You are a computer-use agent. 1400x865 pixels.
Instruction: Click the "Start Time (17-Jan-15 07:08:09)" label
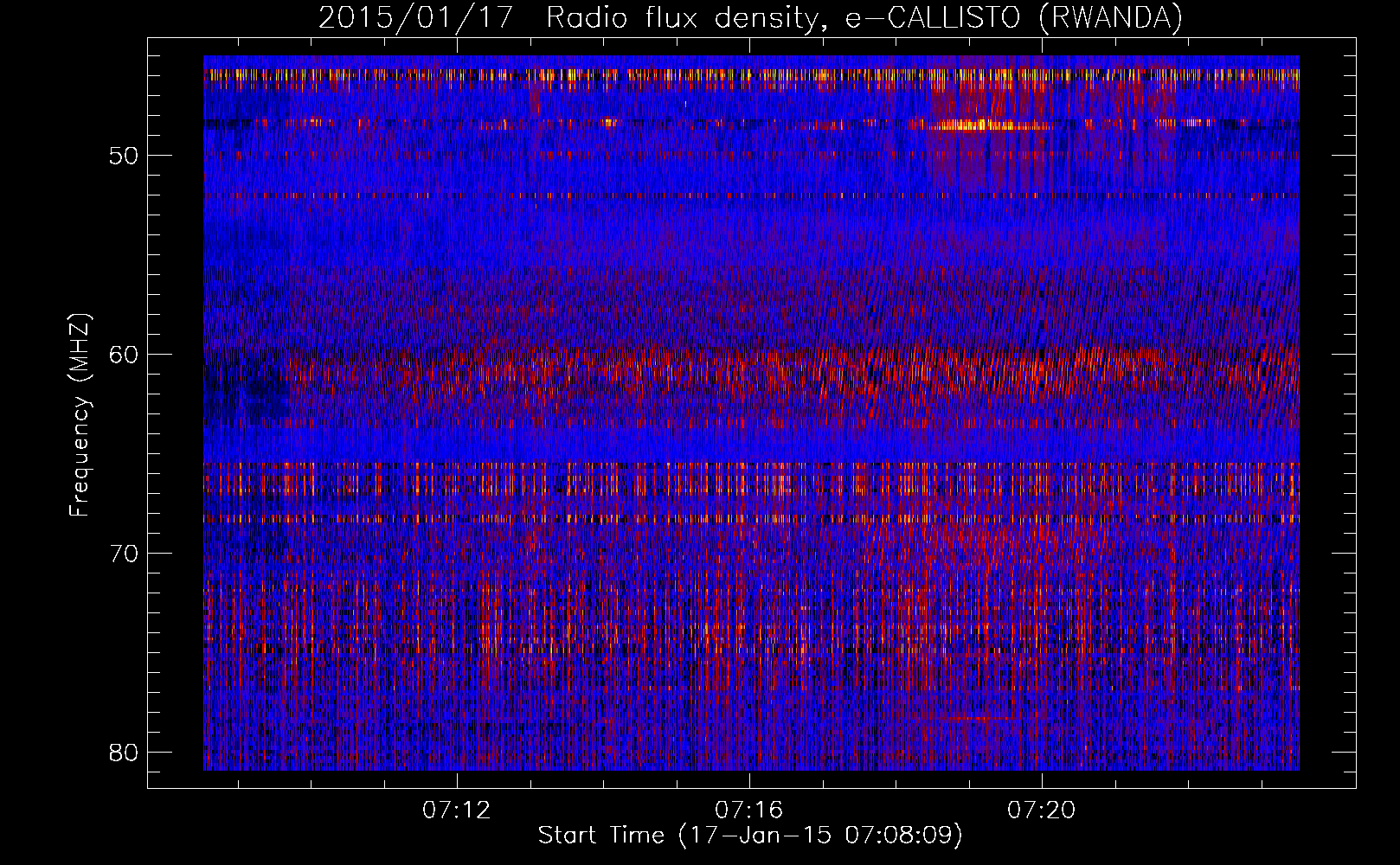(750, 836)
